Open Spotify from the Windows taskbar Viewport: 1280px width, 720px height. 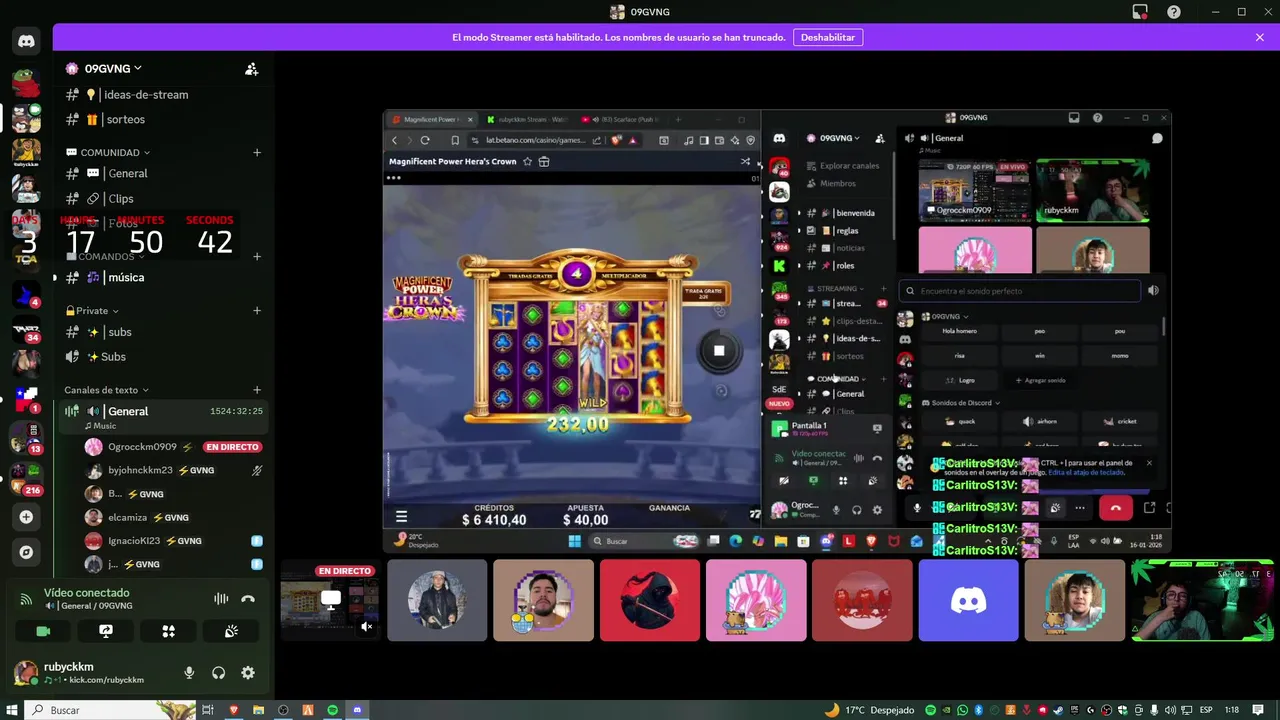pyautogui.click(x=332, y=710)
